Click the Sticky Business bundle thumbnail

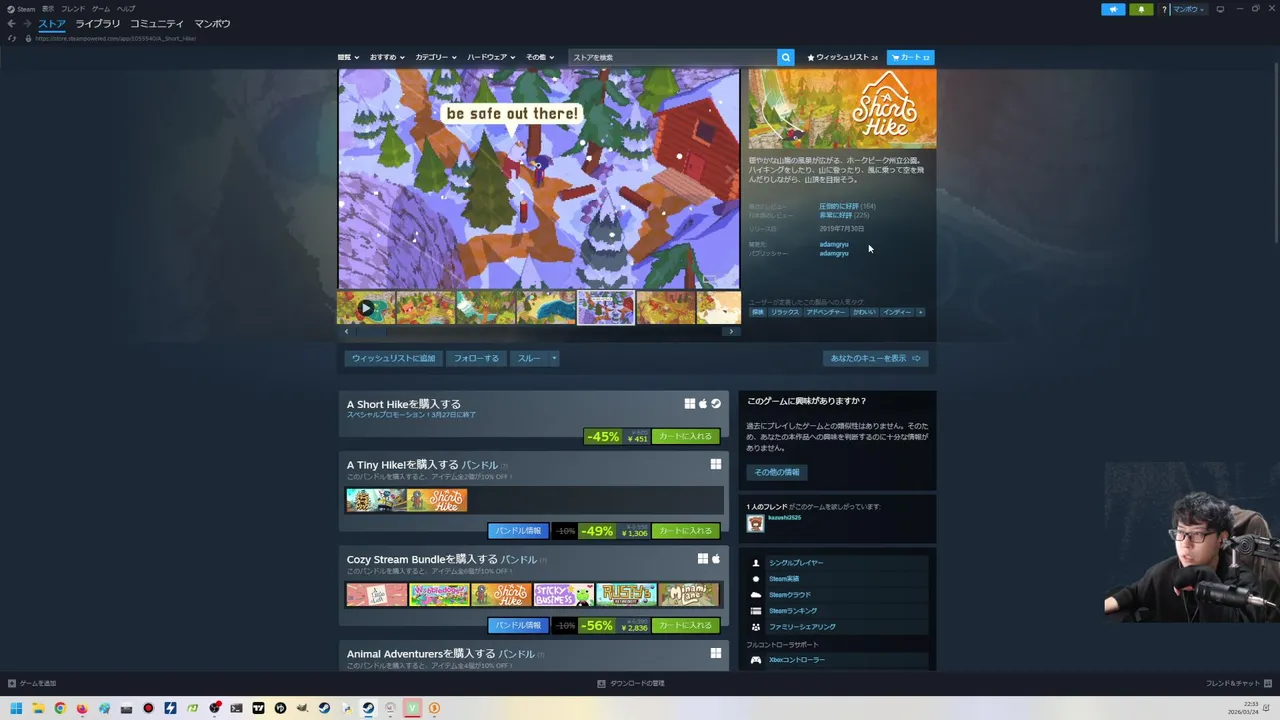(564, 595)
